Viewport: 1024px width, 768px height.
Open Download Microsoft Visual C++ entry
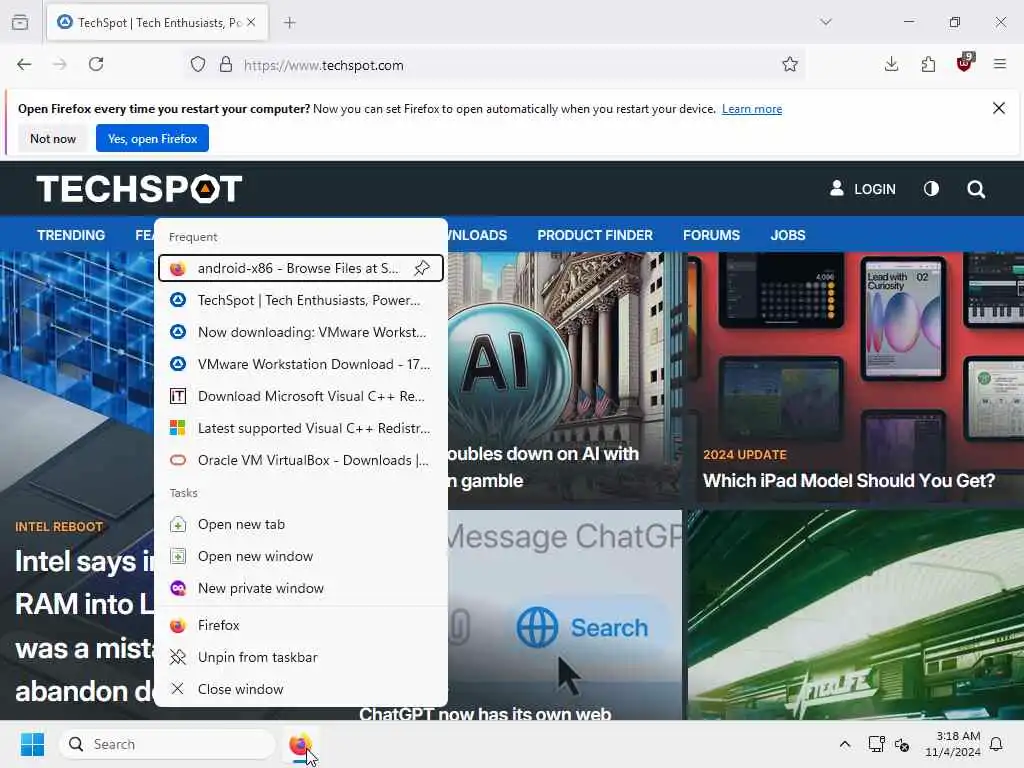pos(300,396)
